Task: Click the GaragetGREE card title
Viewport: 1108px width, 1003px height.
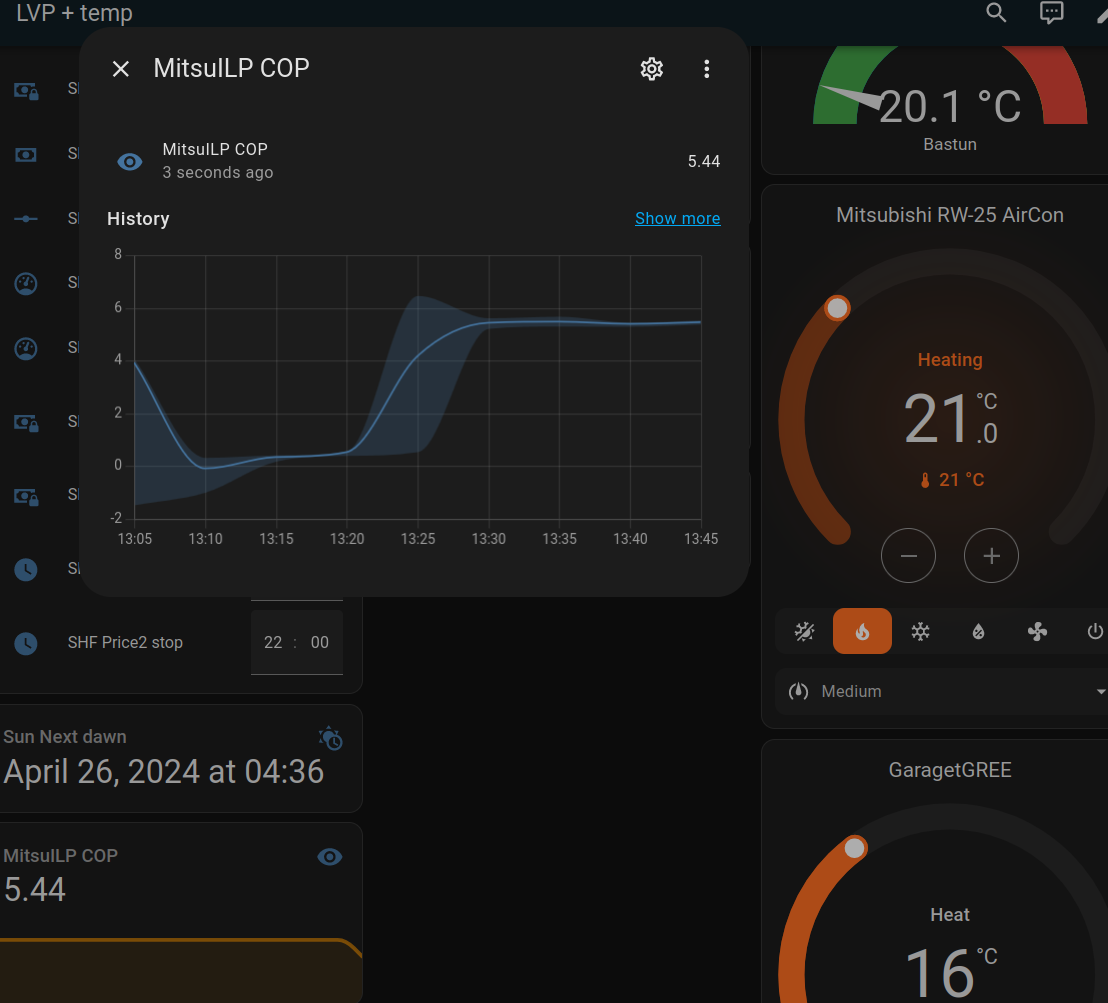Action: tap(950, 770)
